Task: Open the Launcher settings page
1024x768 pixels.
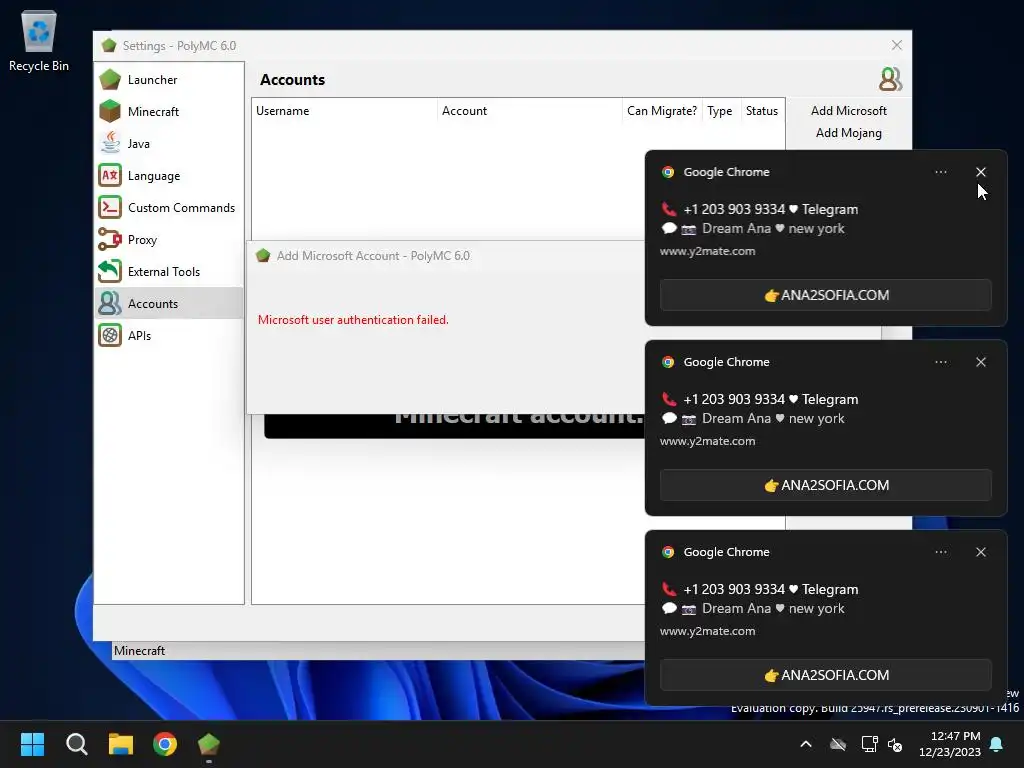Action: [x=169, y=80]
